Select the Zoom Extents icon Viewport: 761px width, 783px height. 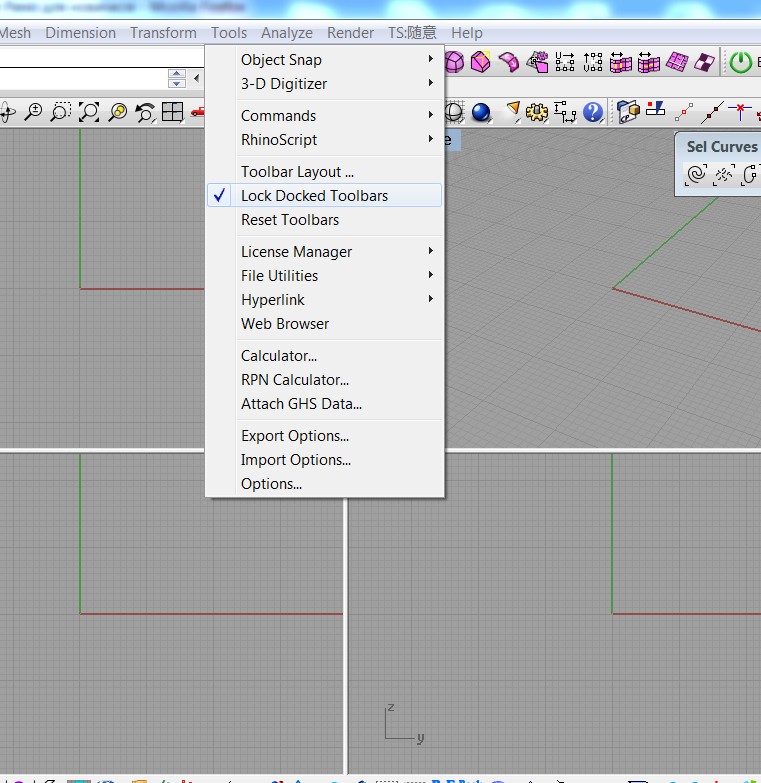[89, 112]
